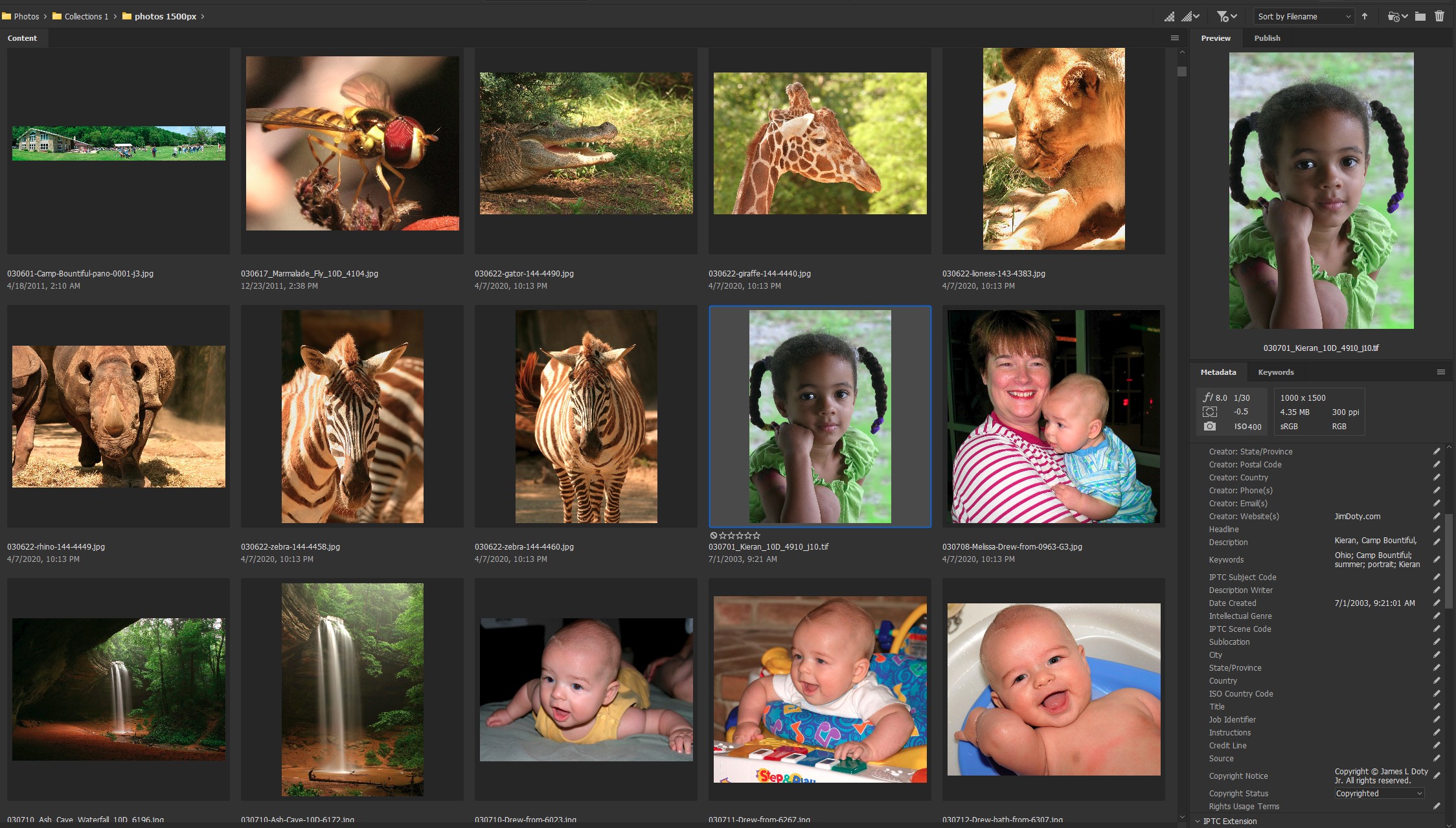Open filter items by rating menu
This screenshot has width=1456, height=828.
(x=1226, y=17)
